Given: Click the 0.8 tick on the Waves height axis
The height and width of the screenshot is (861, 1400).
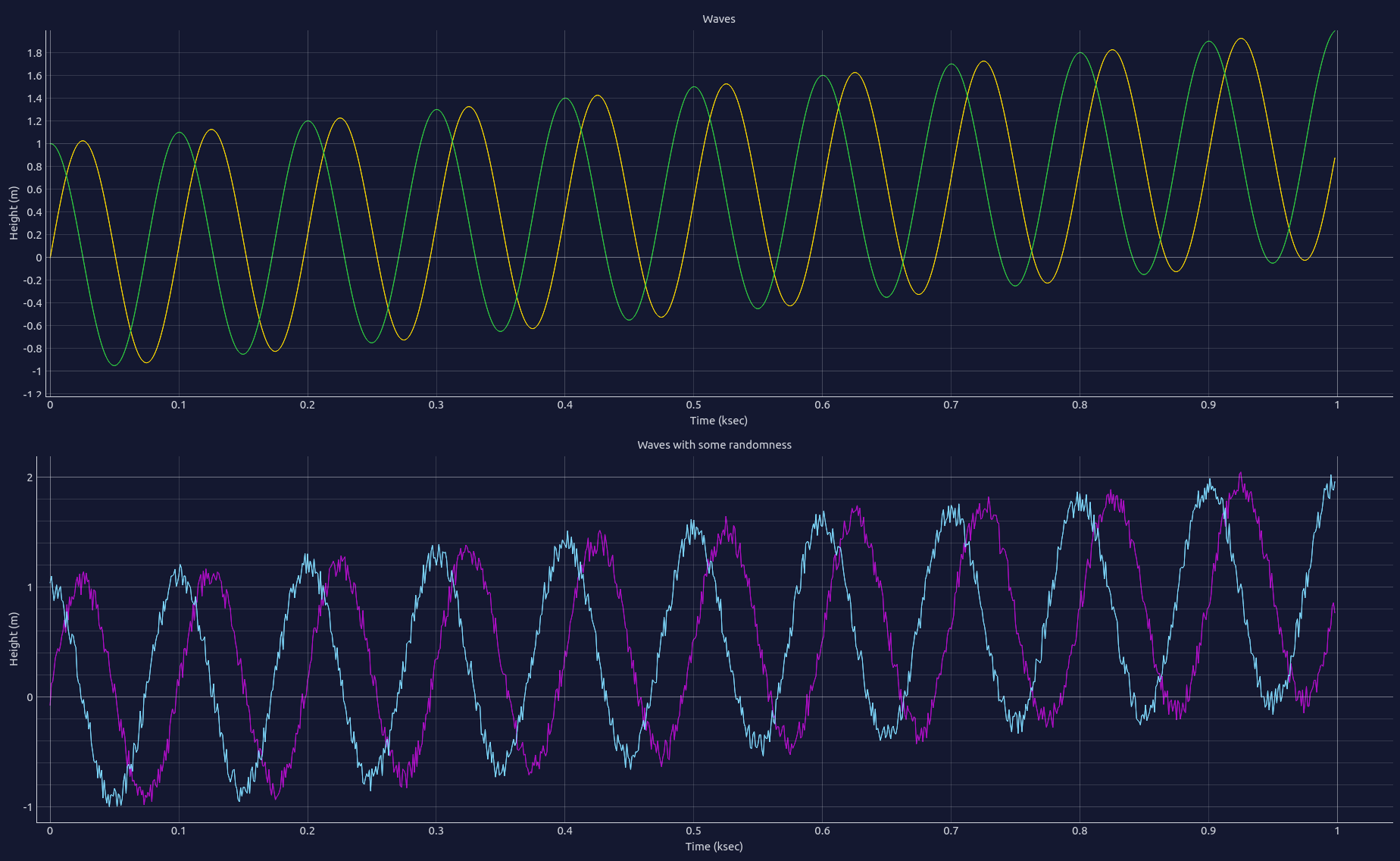Looking at the screenshot, I should point(34,167).
